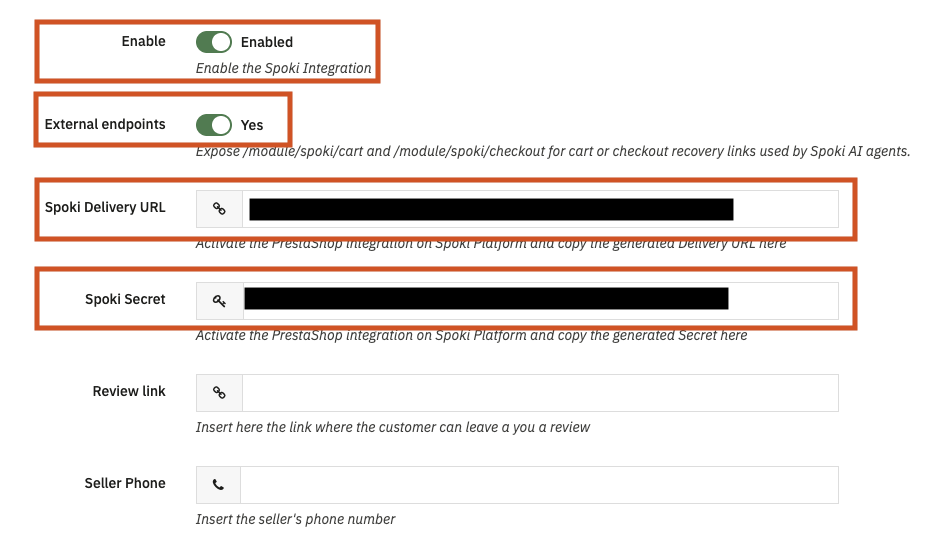Click the phone icon beside Seller Phone
The height and width of the screenshot is (552, 933).
219,485
